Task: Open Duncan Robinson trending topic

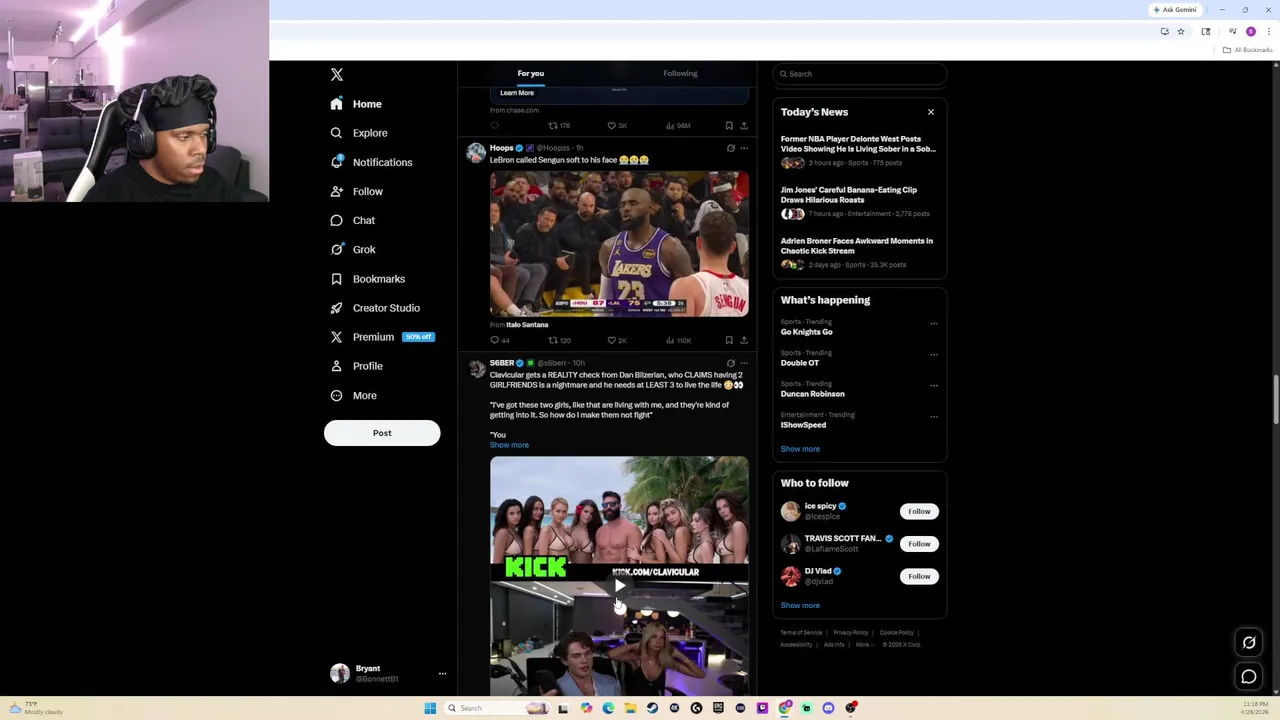Action: click(812, 394)
